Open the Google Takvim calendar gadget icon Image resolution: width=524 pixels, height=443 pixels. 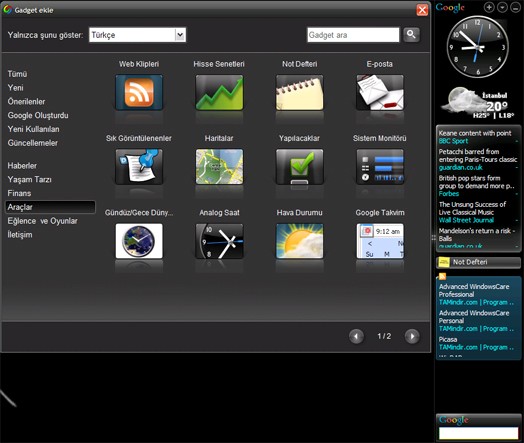click(380, 241)
